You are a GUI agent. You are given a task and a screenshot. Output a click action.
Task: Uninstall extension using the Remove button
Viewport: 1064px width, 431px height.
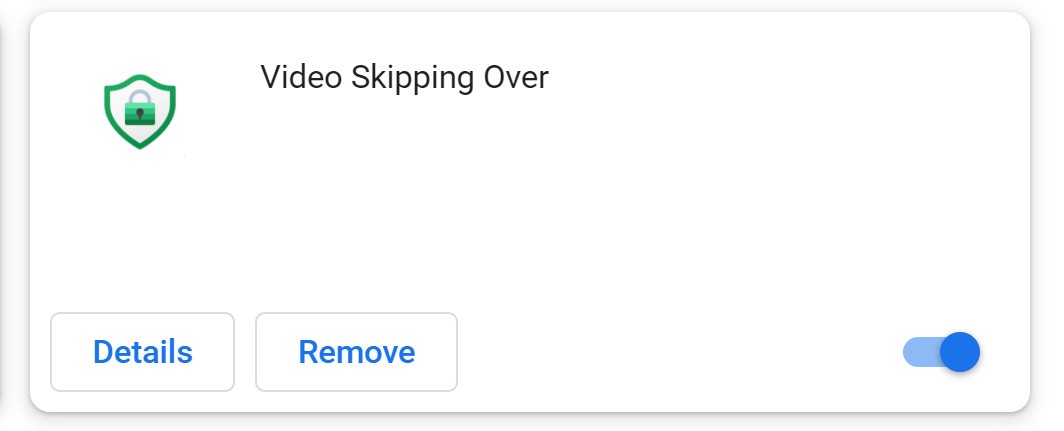356,352
